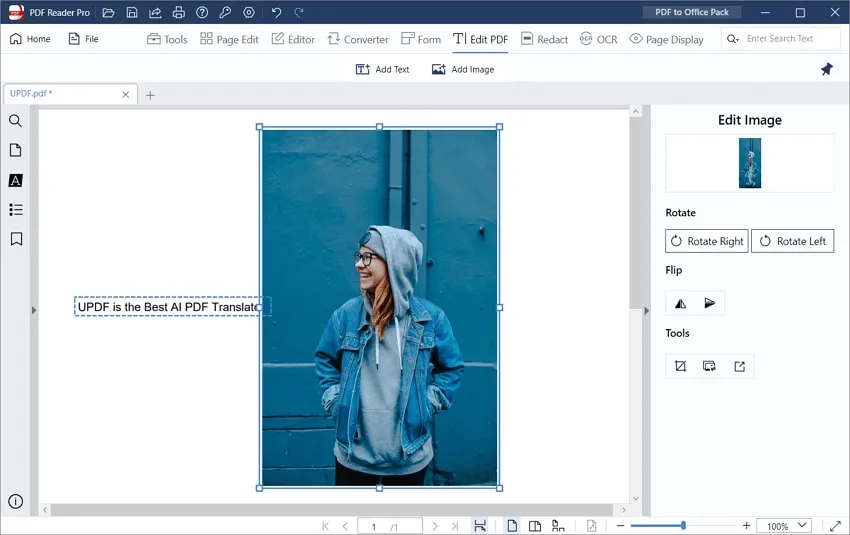The image size is (850, 535).
Task: Open the Converter tab
Action: coord(357,39)
